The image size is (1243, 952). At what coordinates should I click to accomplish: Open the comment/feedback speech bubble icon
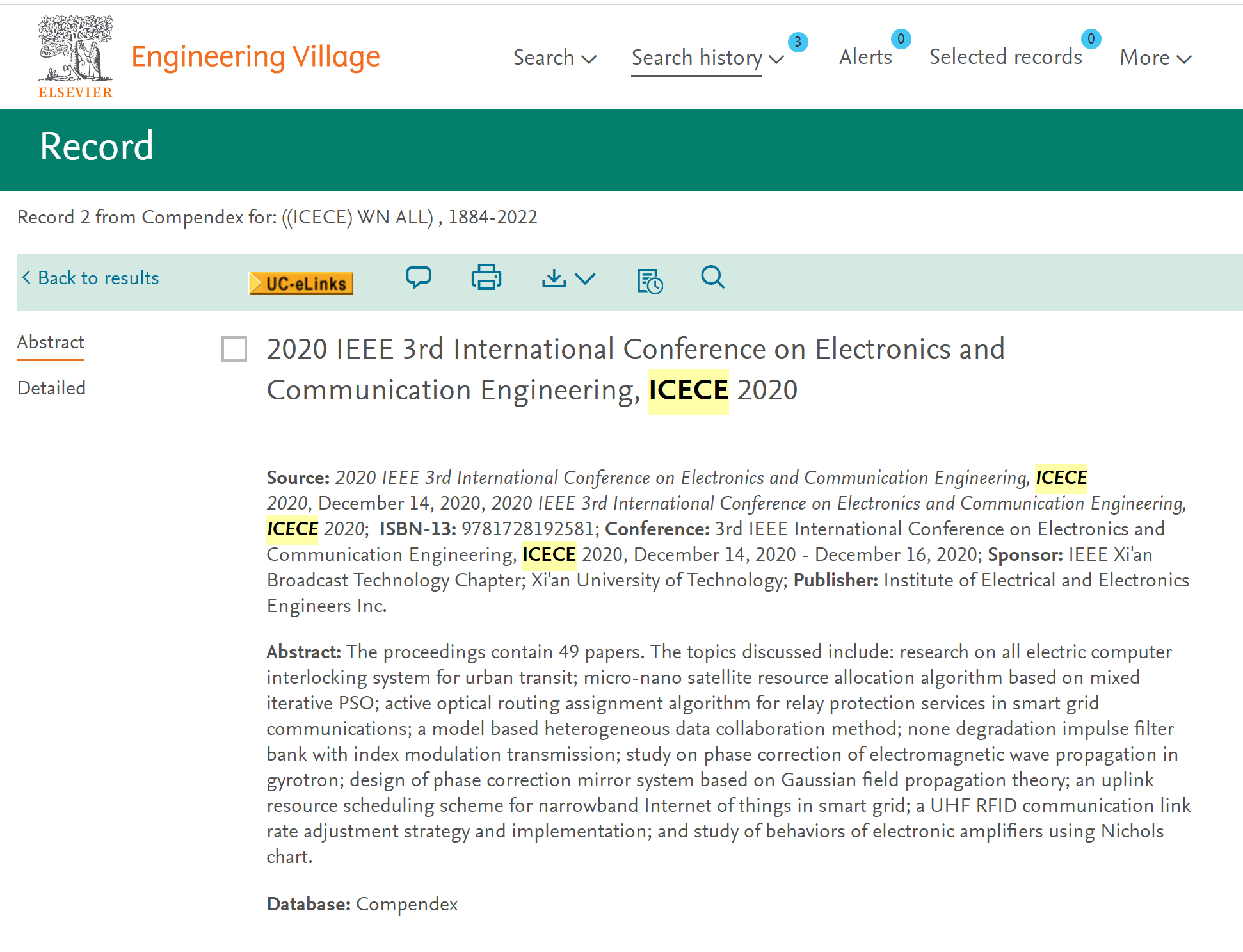[419, 278]
